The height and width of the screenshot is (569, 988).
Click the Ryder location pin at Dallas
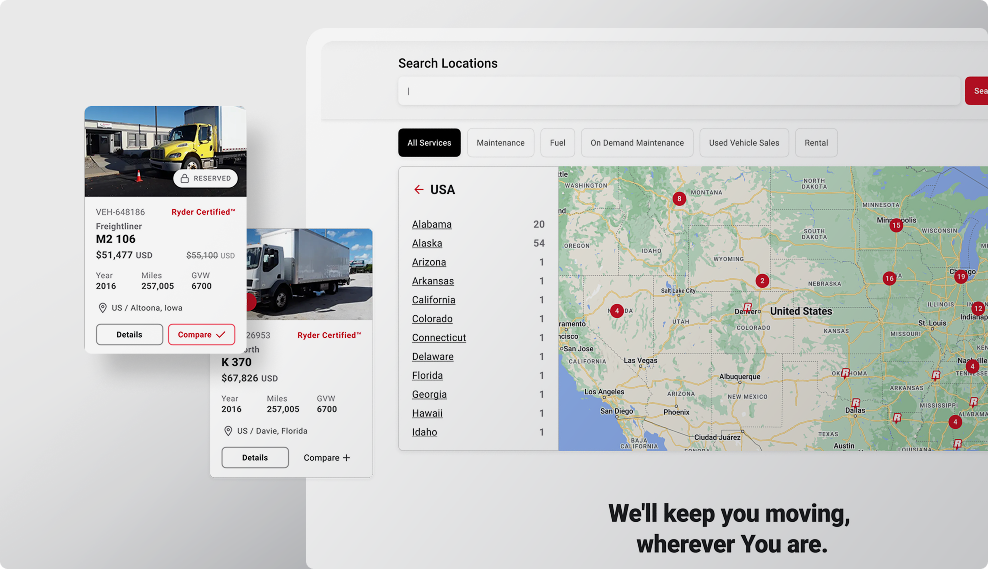pyautogui.click(x=856, y=403)
